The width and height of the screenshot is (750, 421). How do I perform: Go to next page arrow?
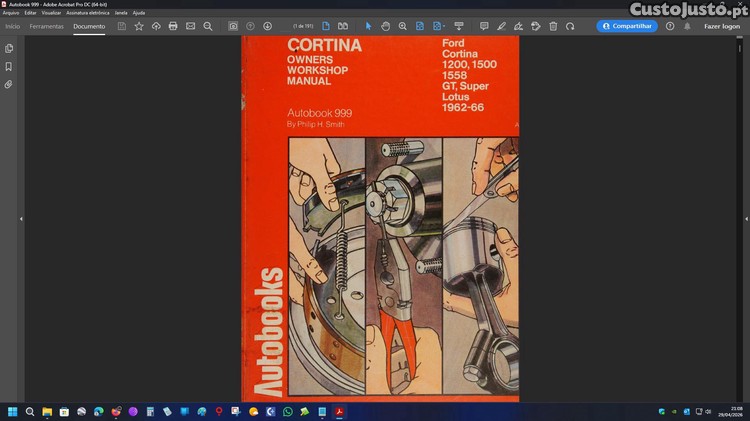[x=267, y=26]
